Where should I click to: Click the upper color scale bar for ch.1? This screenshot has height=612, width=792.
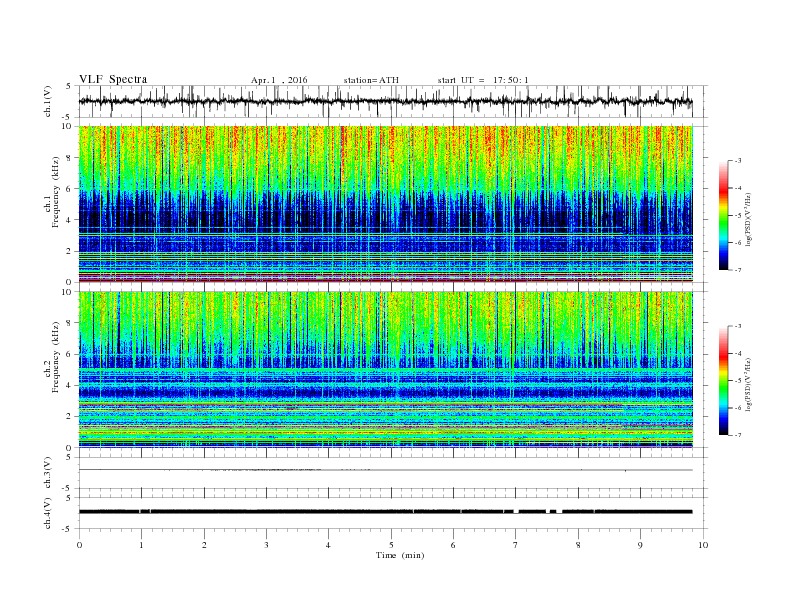[x=723, y=215]
